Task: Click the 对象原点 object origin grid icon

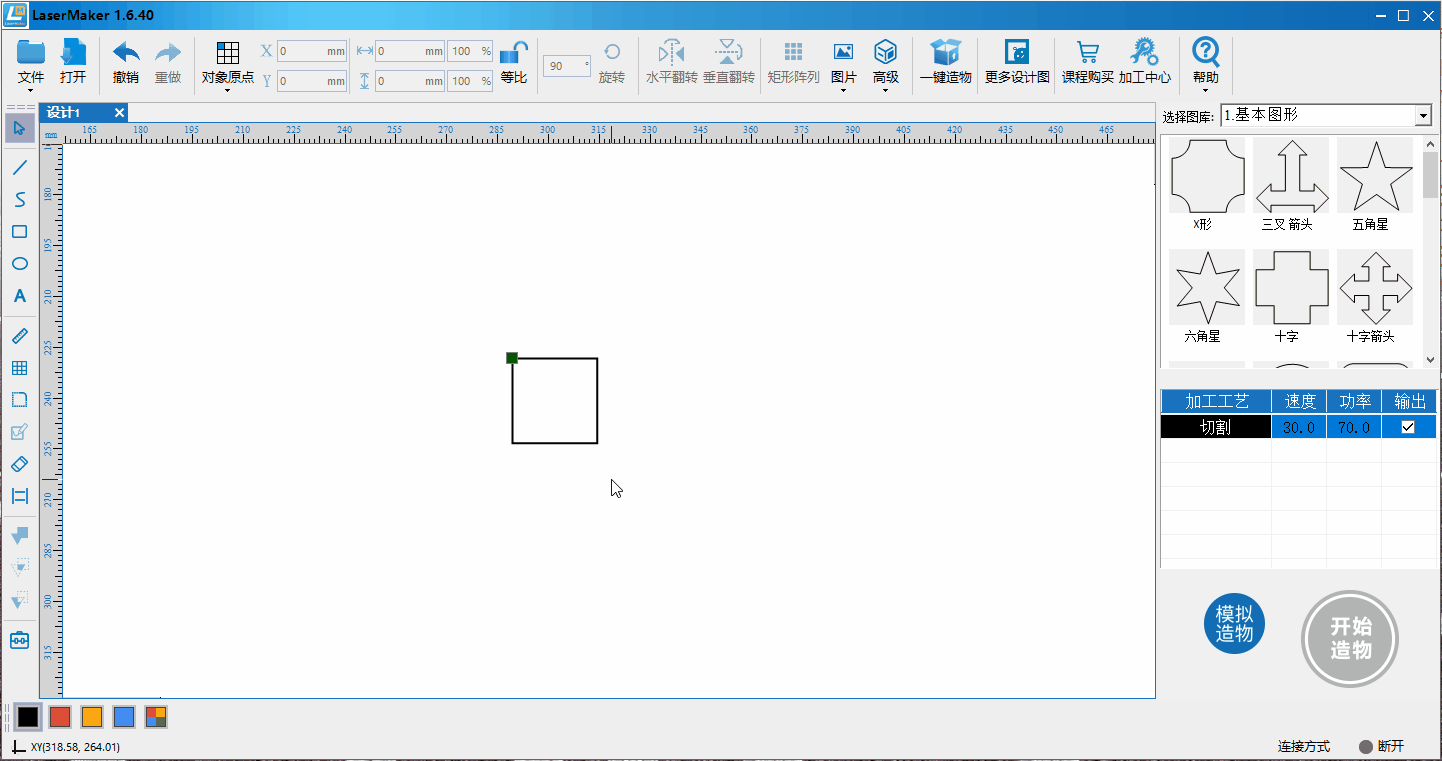Action: tap(228, 53)
